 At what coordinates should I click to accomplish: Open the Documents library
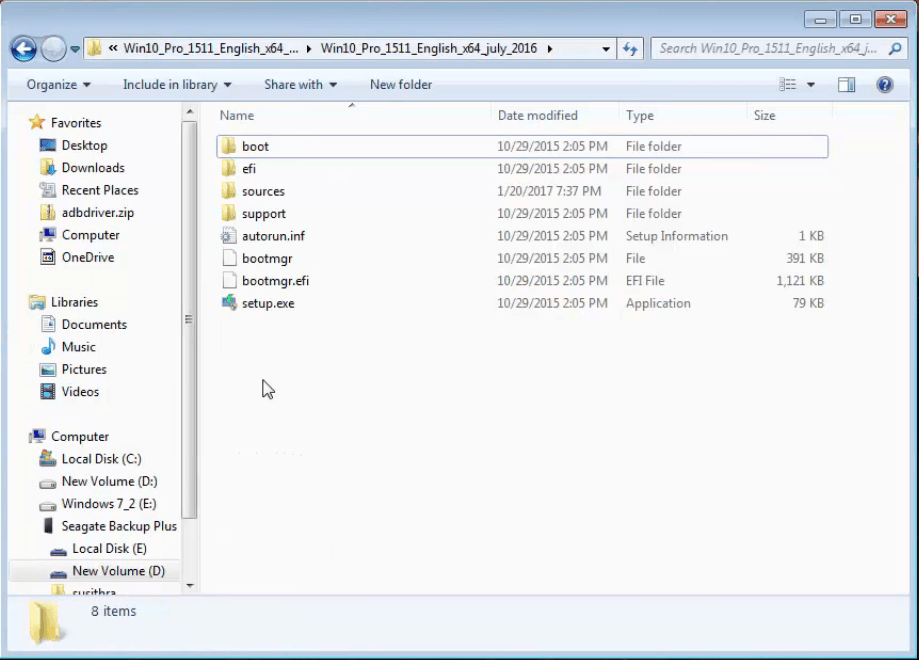tap(94, 325)
